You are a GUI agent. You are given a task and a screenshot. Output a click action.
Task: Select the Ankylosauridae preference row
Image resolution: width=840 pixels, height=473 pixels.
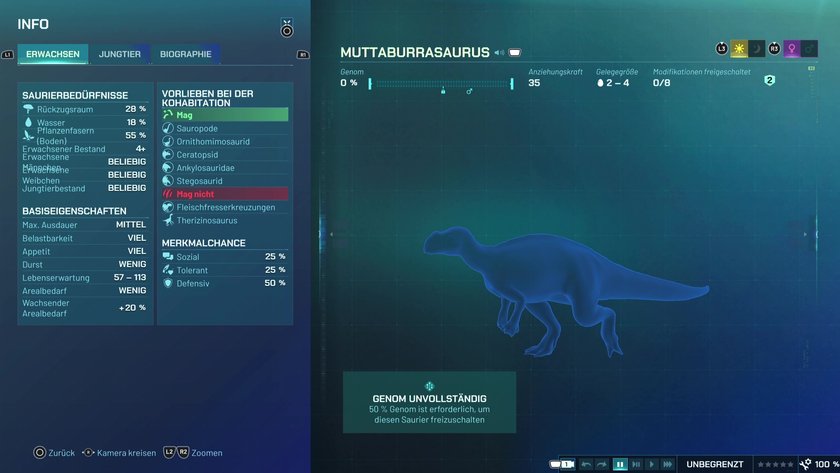point(225,168)
